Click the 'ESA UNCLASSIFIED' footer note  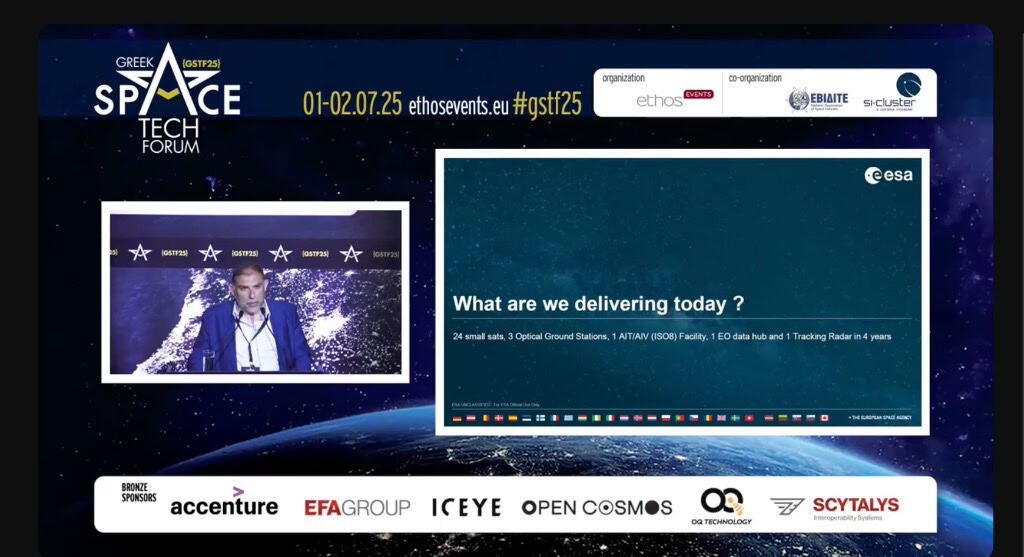[496, 405]
